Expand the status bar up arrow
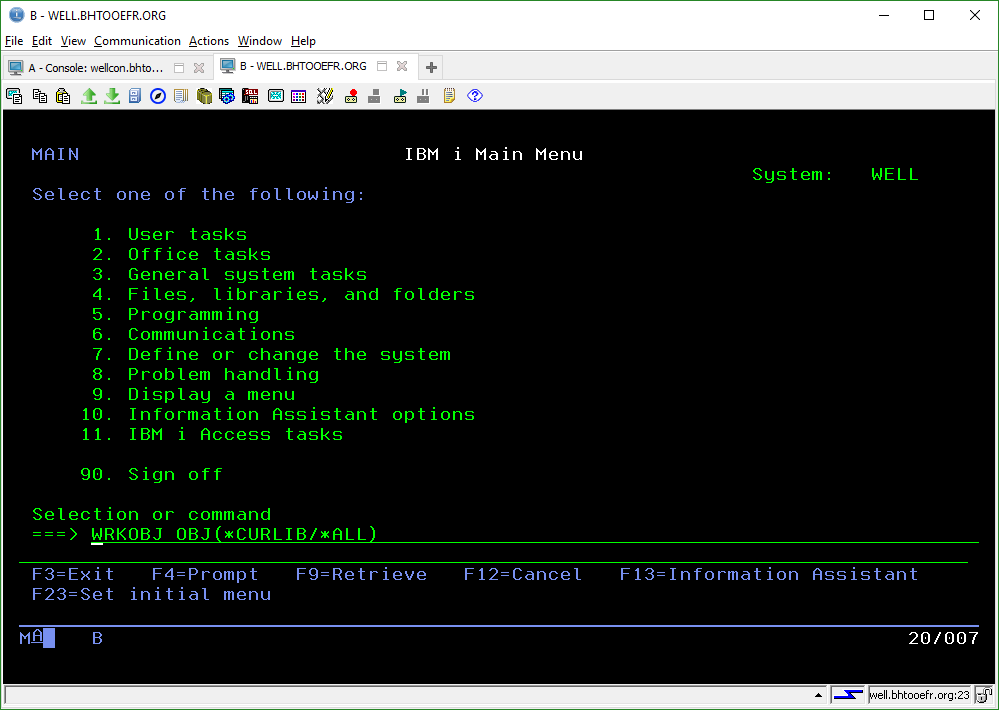999x710 pixels. pyautogui.click(x=818, y=695)
